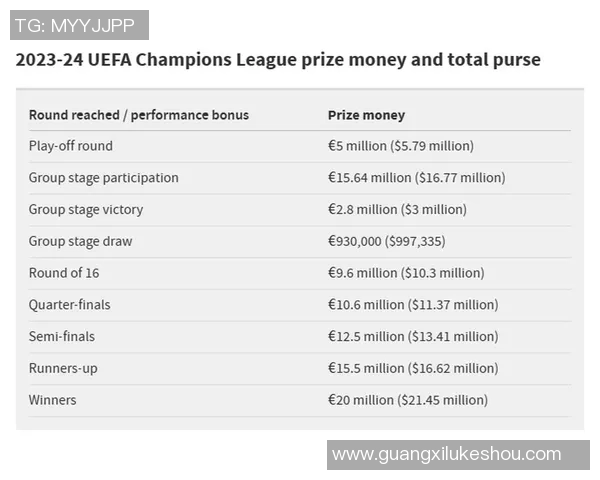Click the Round reached / performance bonus header
This screenshot has width=600, height=480.
139,115
